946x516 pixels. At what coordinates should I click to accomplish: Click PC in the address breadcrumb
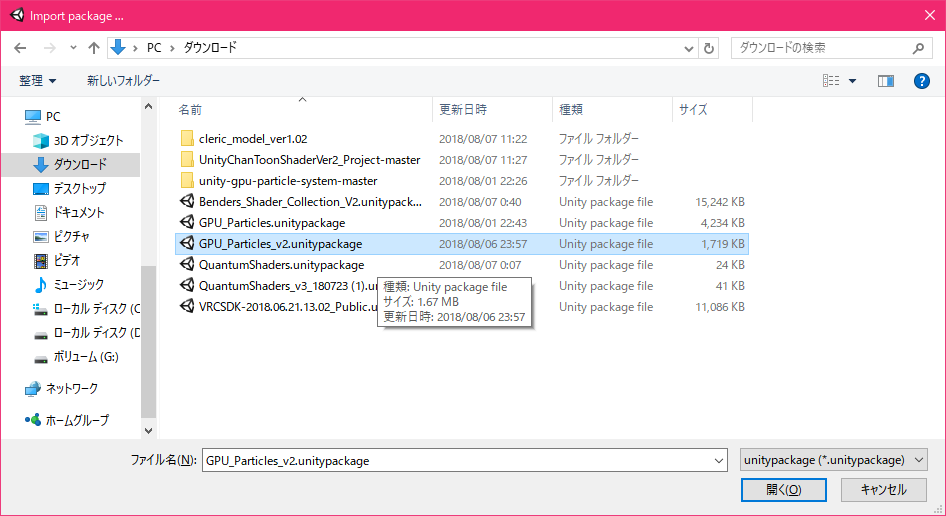click(154, 48)
